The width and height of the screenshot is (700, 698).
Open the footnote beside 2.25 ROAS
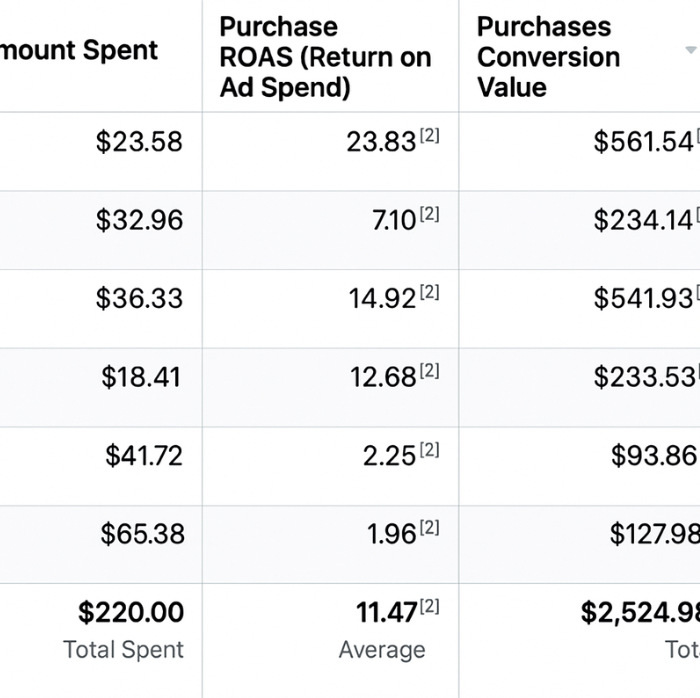pos(429,450)
